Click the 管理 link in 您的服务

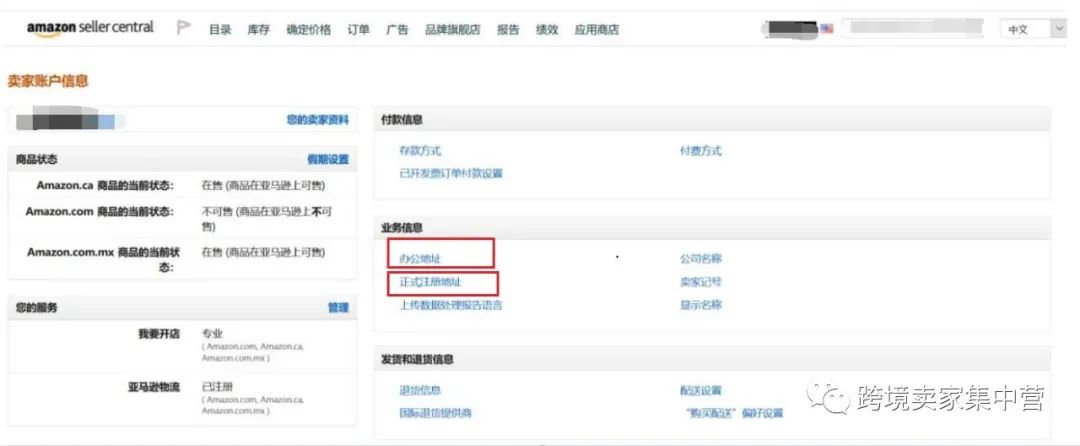pos(338,308)
